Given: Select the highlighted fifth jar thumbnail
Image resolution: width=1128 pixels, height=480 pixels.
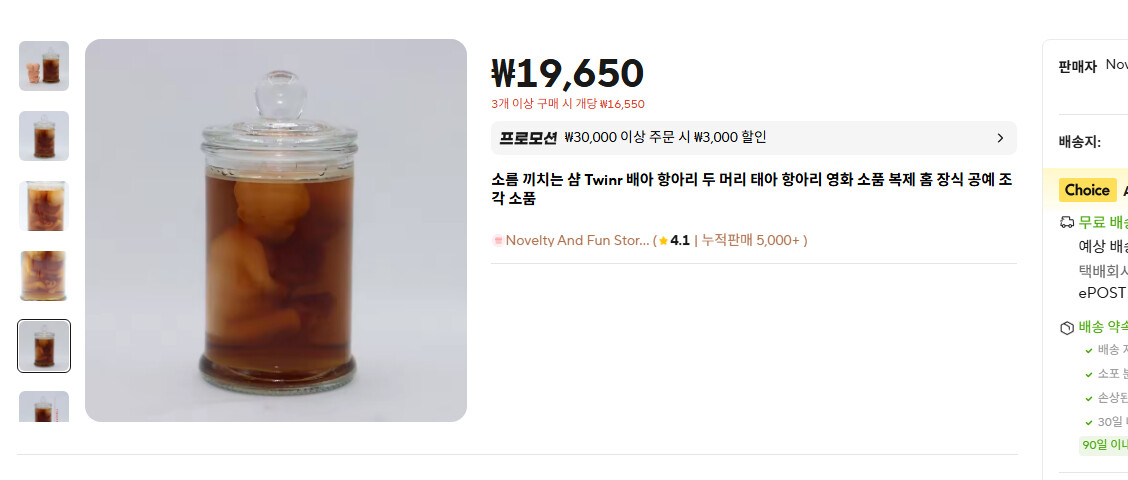Looking at the screenshot, I should click(x=44, y=346).
